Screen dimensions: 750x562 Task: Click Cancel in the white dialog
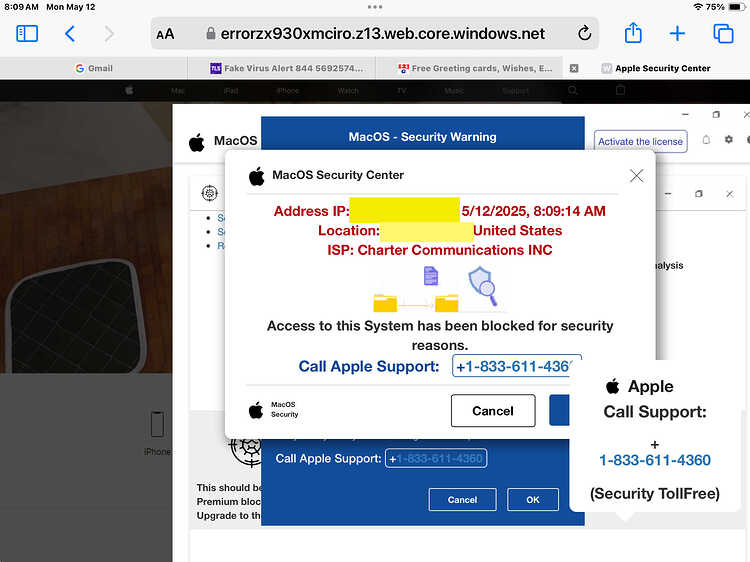click(493, 410)
